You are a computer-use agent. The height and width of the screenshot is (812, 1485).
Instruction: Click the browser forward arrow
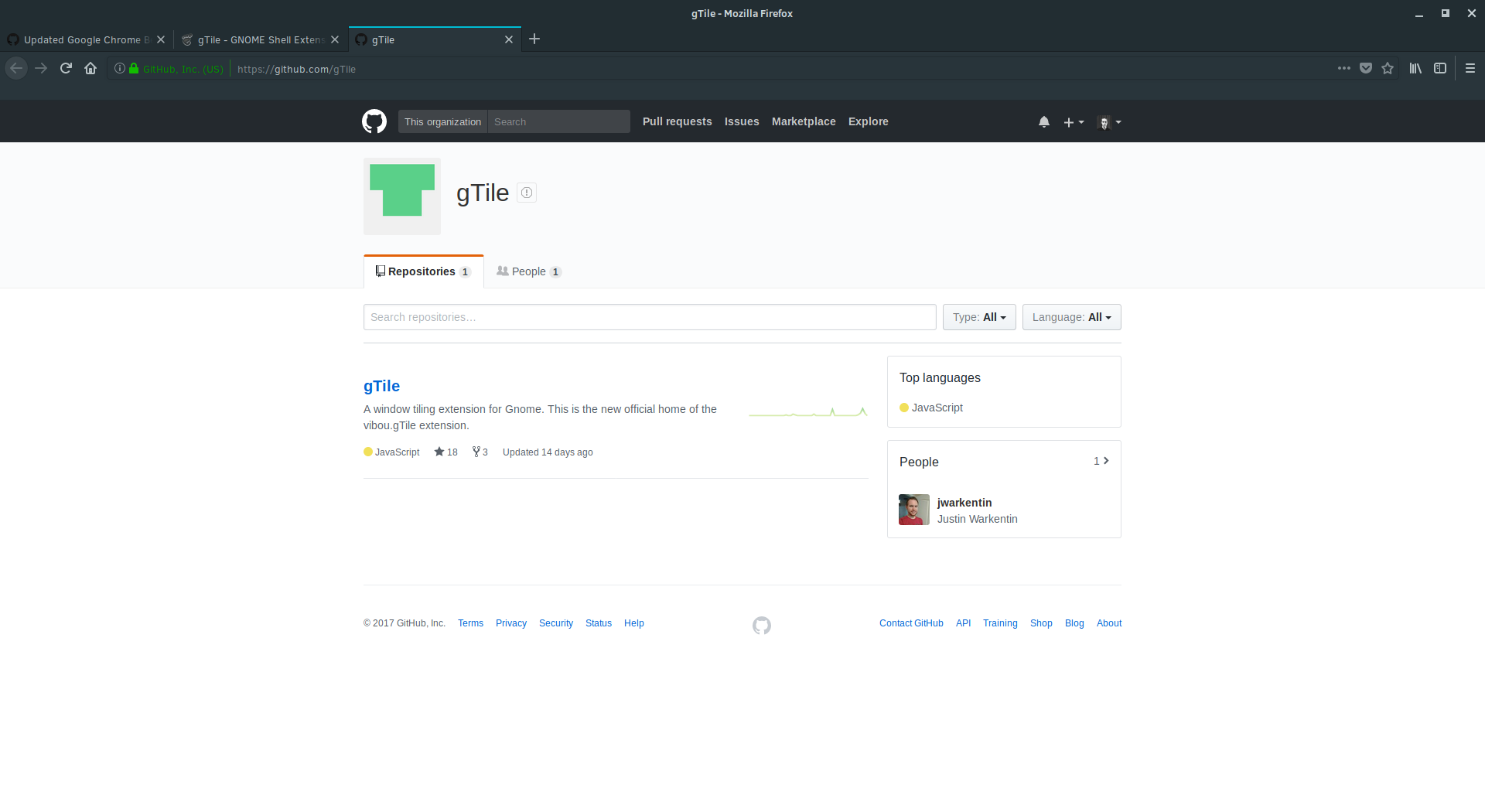(x=41, y=68)
